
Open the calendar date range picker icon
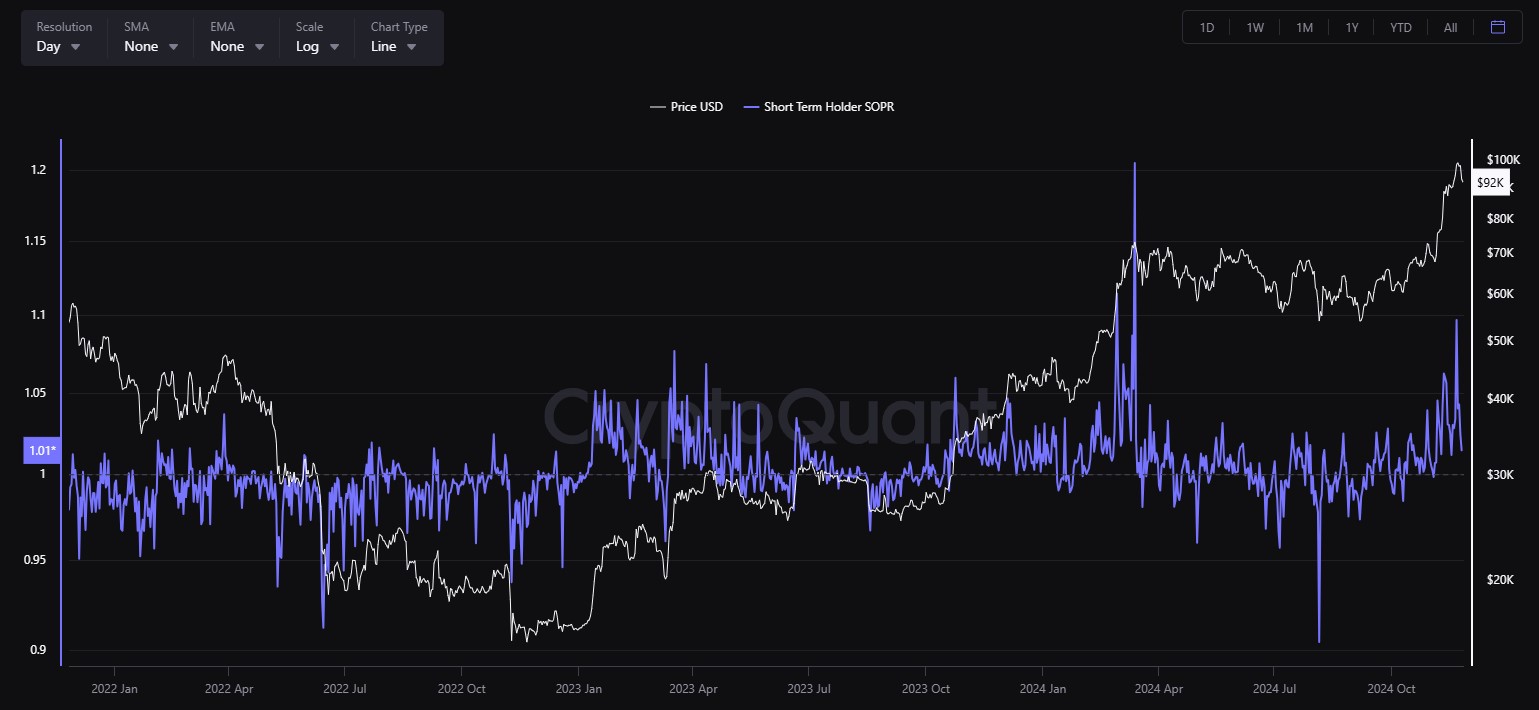[1497, 27]
